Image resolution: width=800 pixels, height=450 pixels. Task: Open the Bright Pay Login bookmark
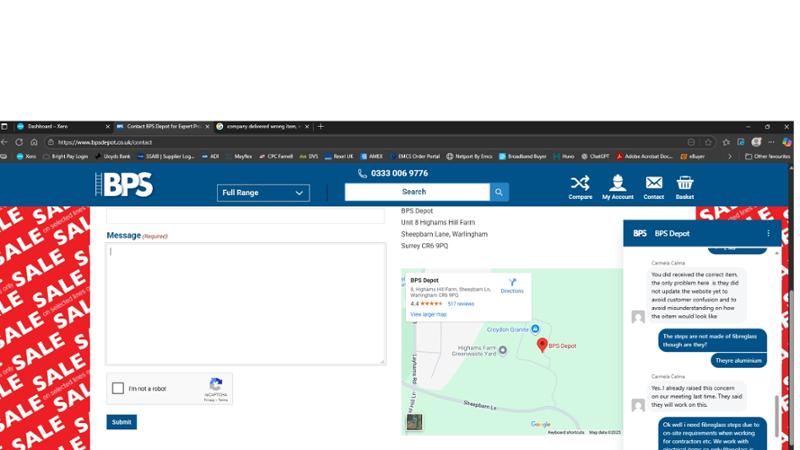pyautogui.click(x=66, y=157)
